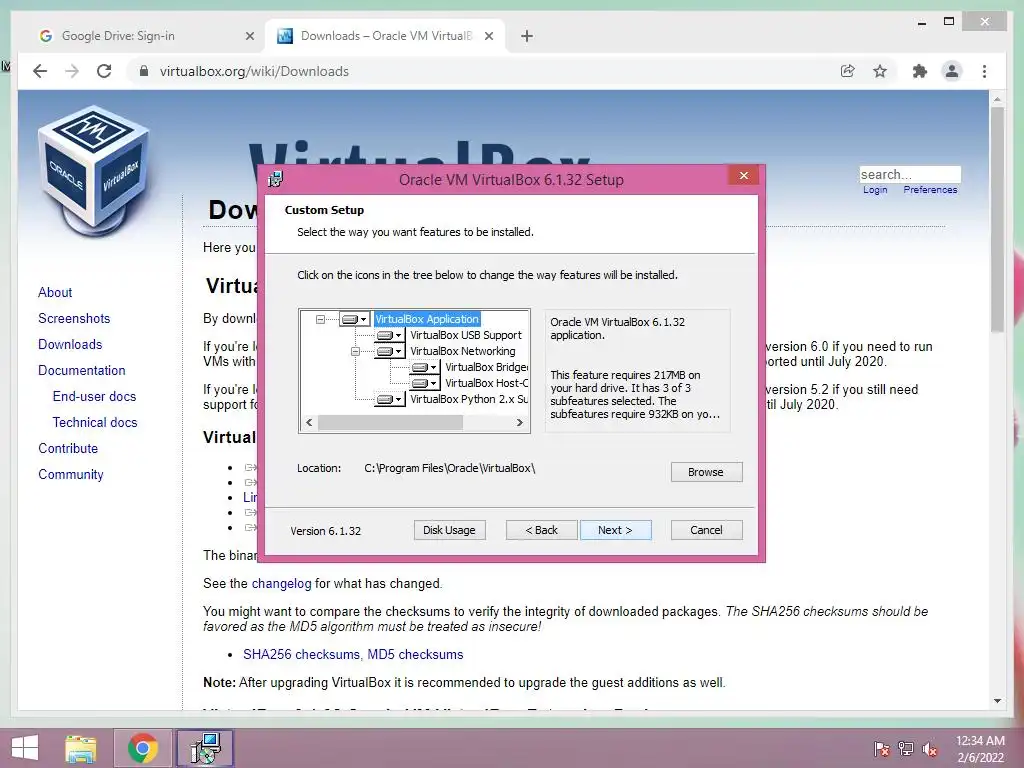Open Chrome extensions puzzle icon
Viewport: 1024px width, 768px height.
[x=920, y=71]
